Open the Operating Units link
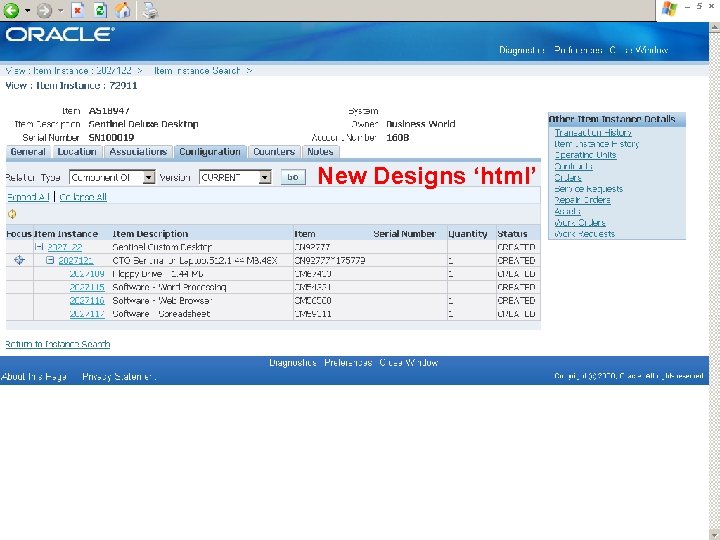The image size is (720, 540). tap(585, 155)
